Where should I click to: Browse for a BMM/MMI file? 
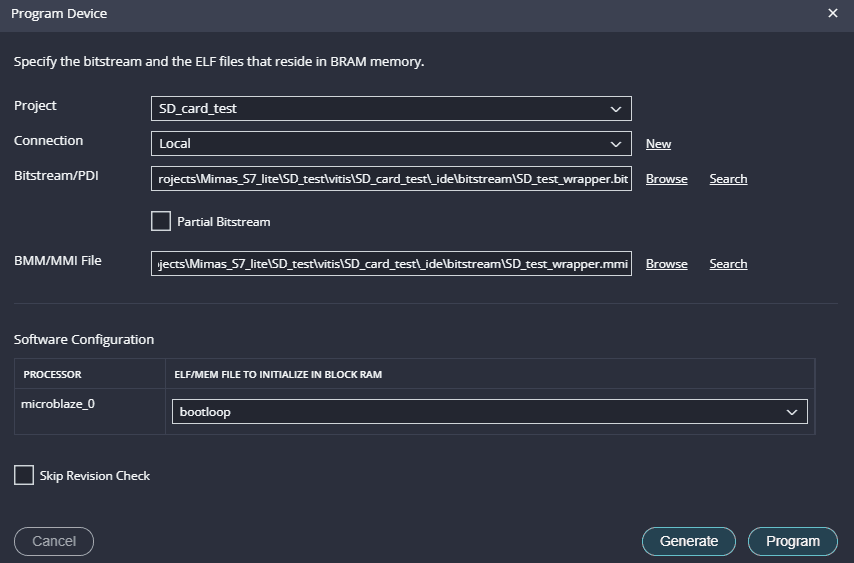tap(666, 264)
